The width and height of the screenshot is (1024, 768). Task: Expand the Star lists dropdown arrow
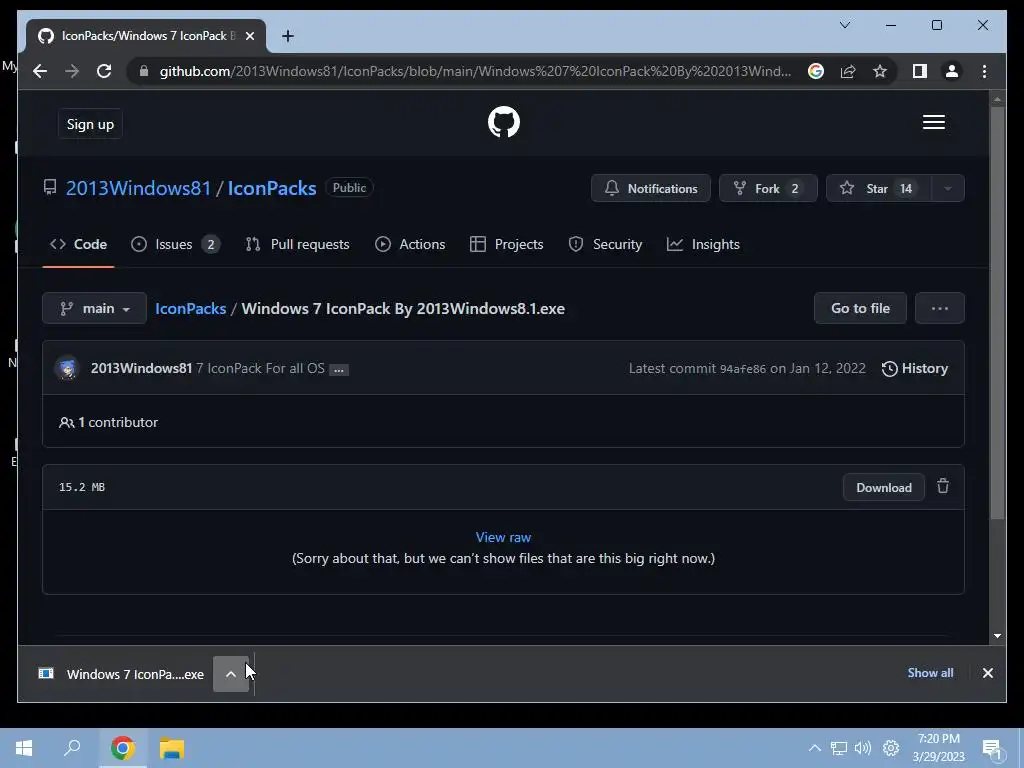pos(948,188)
